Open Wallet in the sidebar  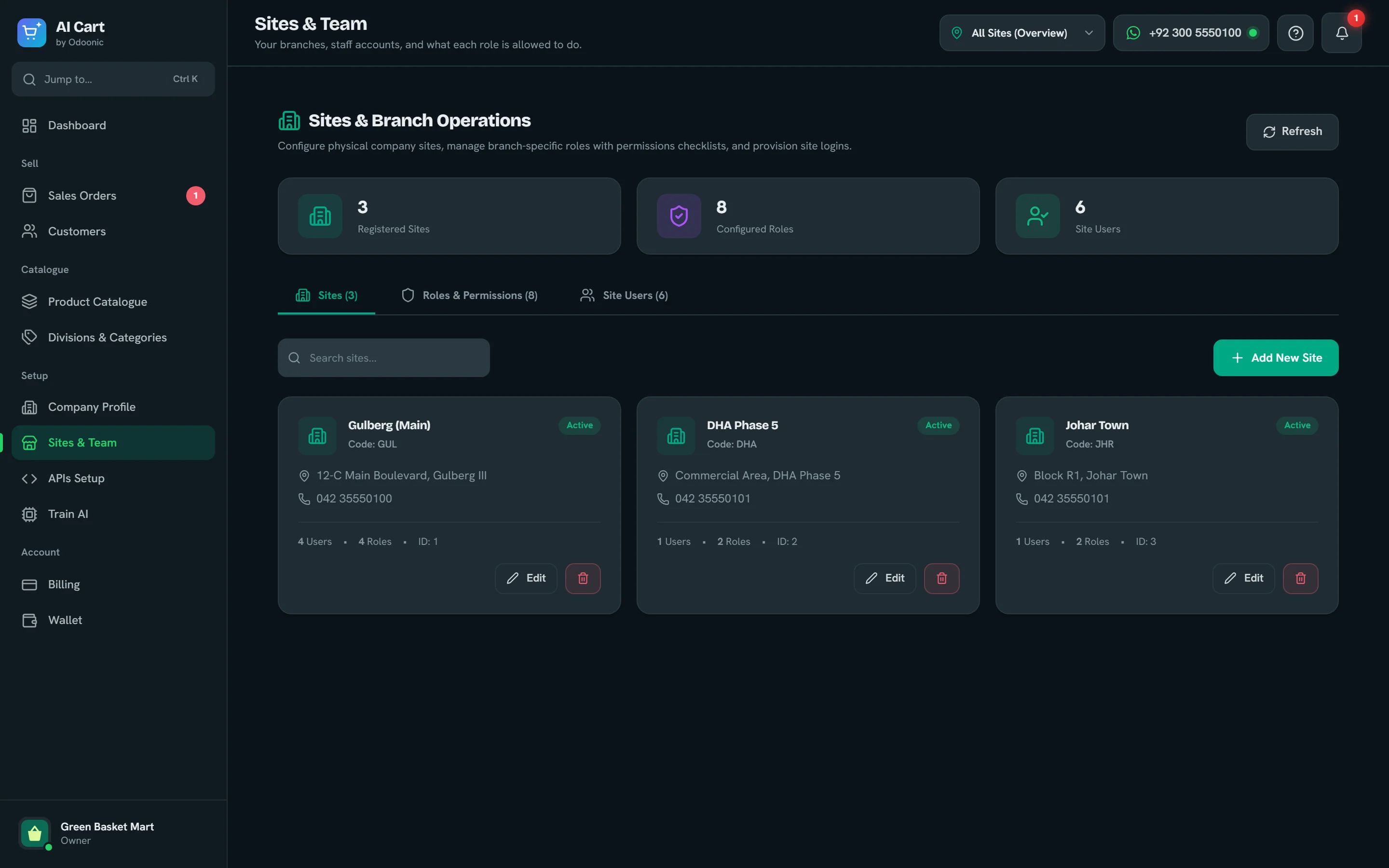pos(113,620)
